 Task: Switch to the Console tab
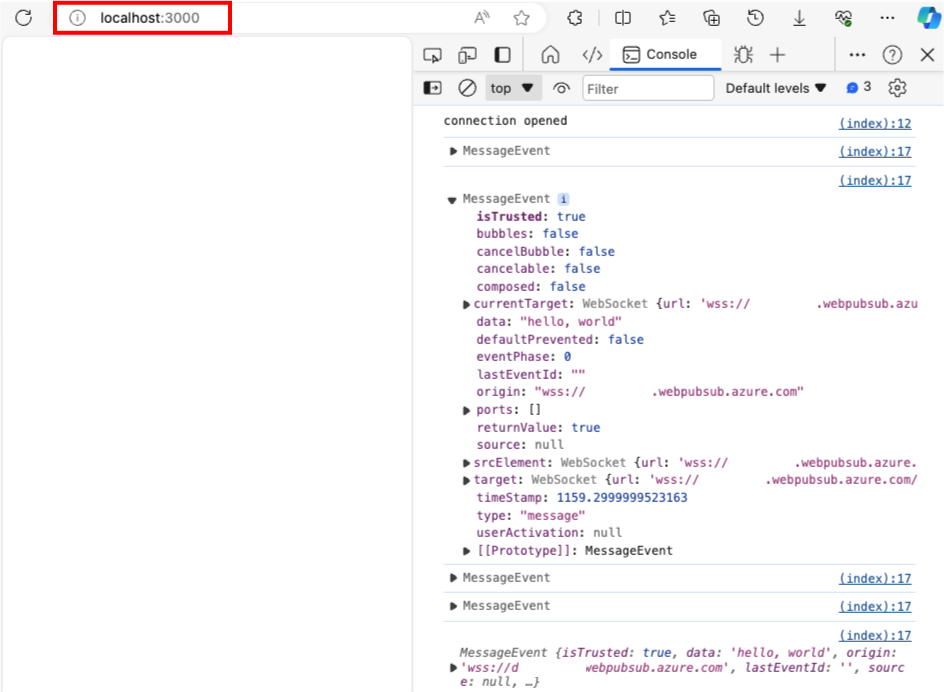click(665, 55)
